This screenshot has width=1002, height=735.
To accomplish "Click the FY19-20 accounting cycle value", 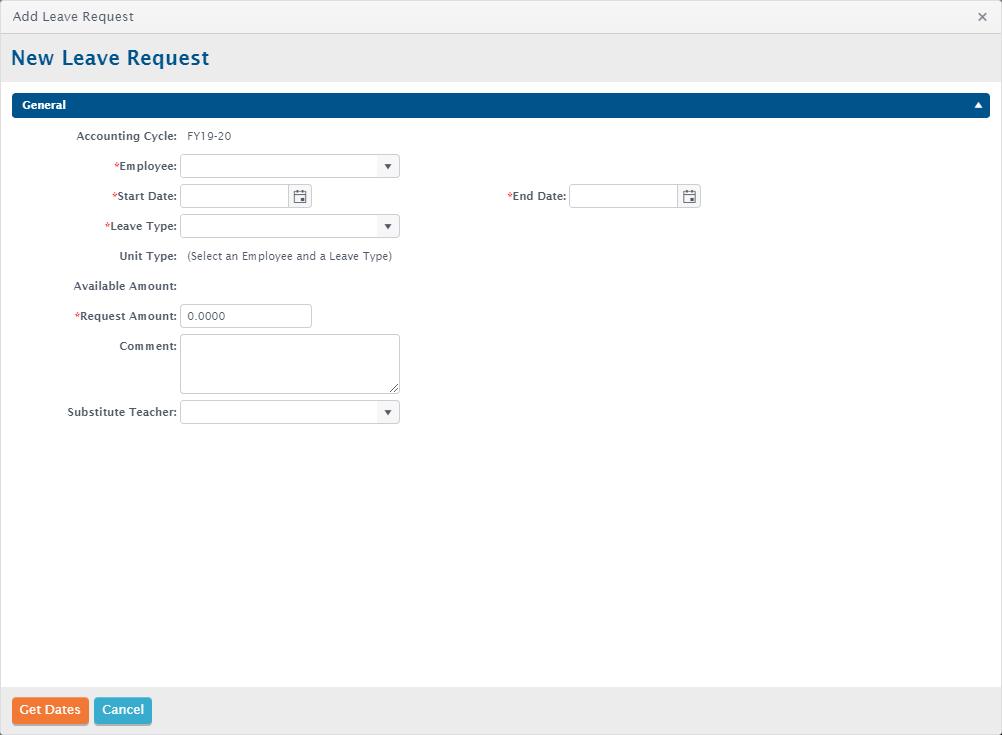I will point(209,136).
